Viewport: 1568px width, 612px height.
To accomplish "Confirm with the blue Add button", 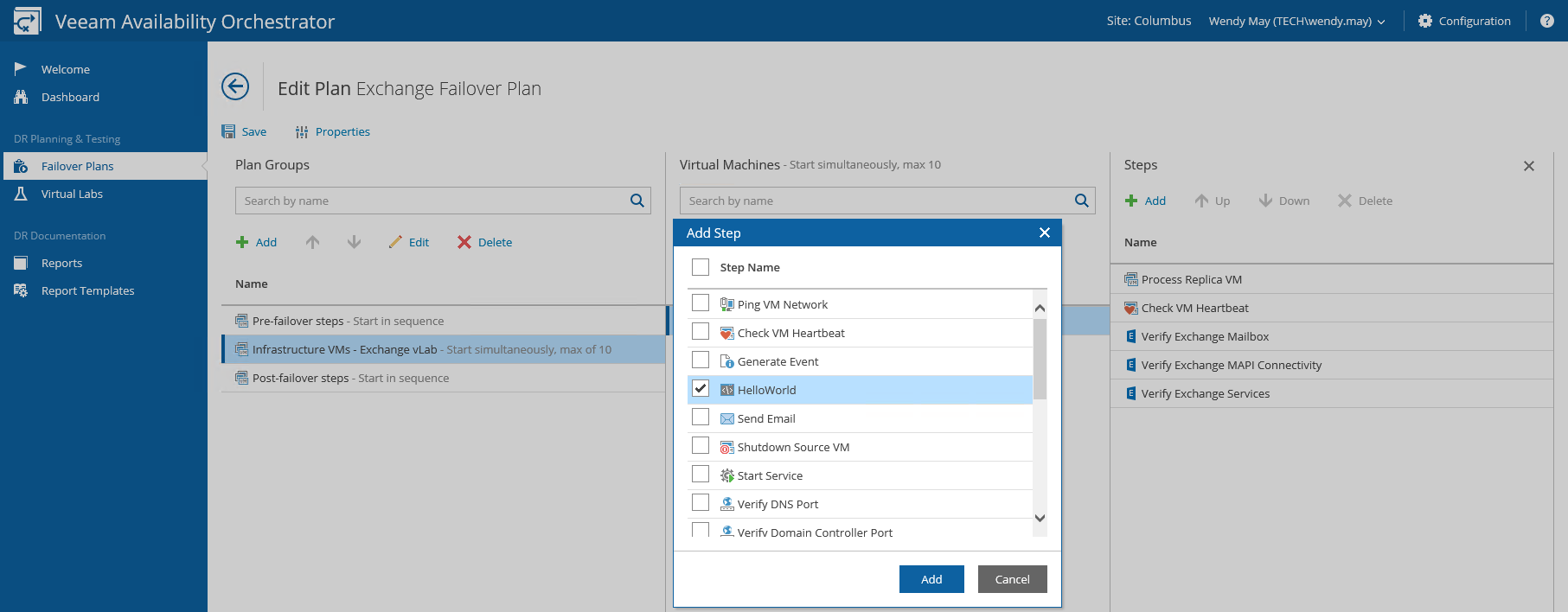I will pyautogui.click(x=931, y=579).
